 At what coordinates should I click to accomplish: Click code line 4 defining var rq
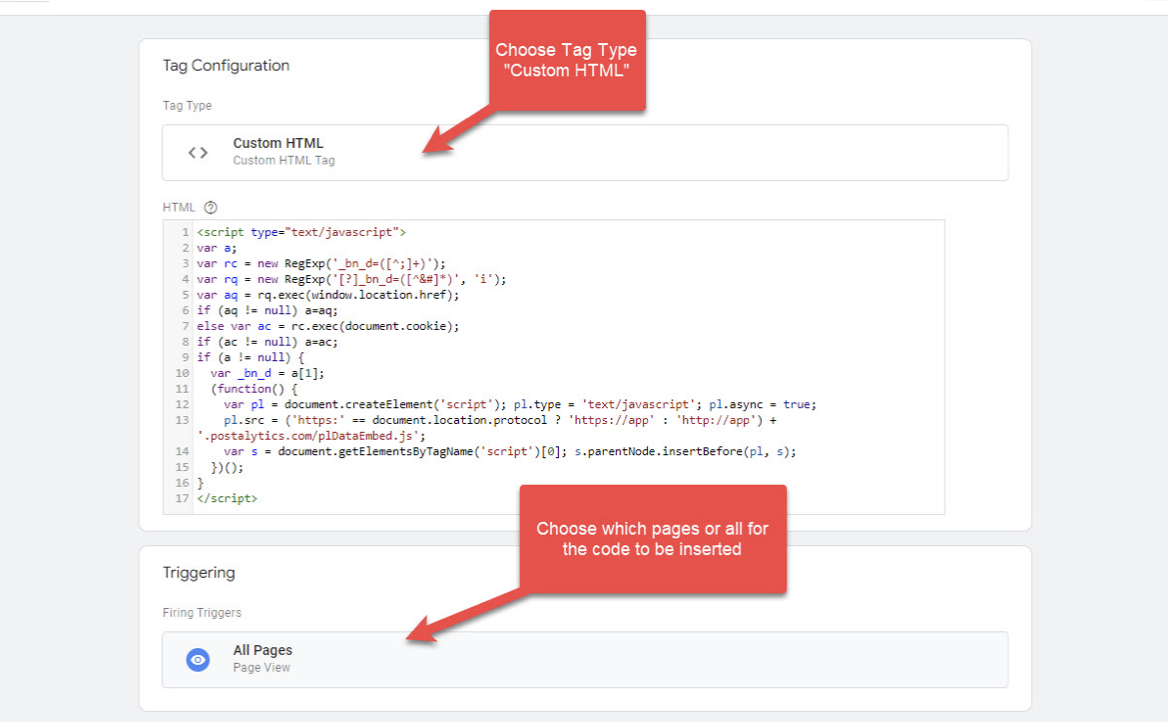[x=351, y=279]
